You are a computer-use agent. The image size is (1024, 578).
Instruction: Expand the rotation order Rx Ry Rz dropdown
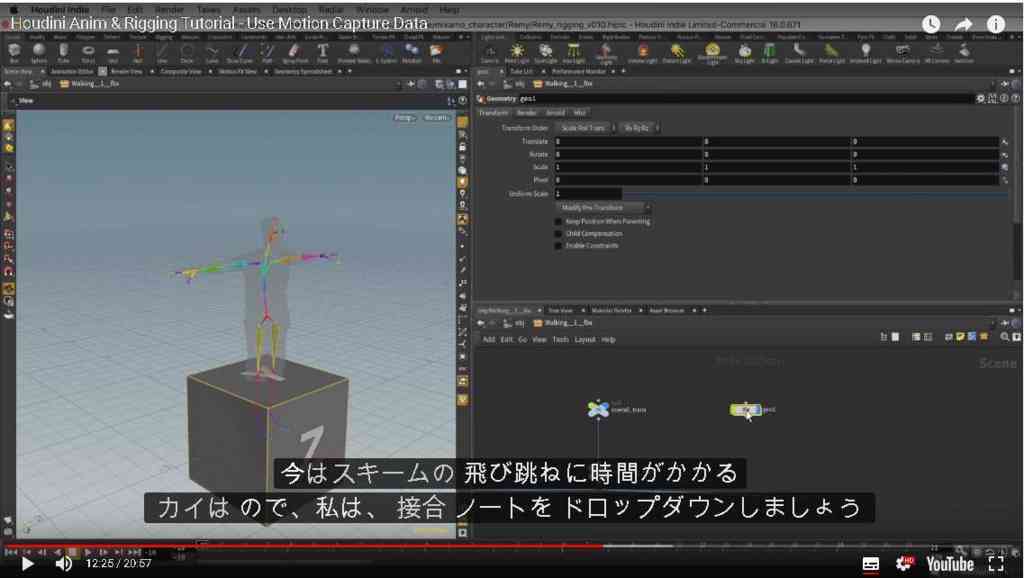tap(639, 128)
